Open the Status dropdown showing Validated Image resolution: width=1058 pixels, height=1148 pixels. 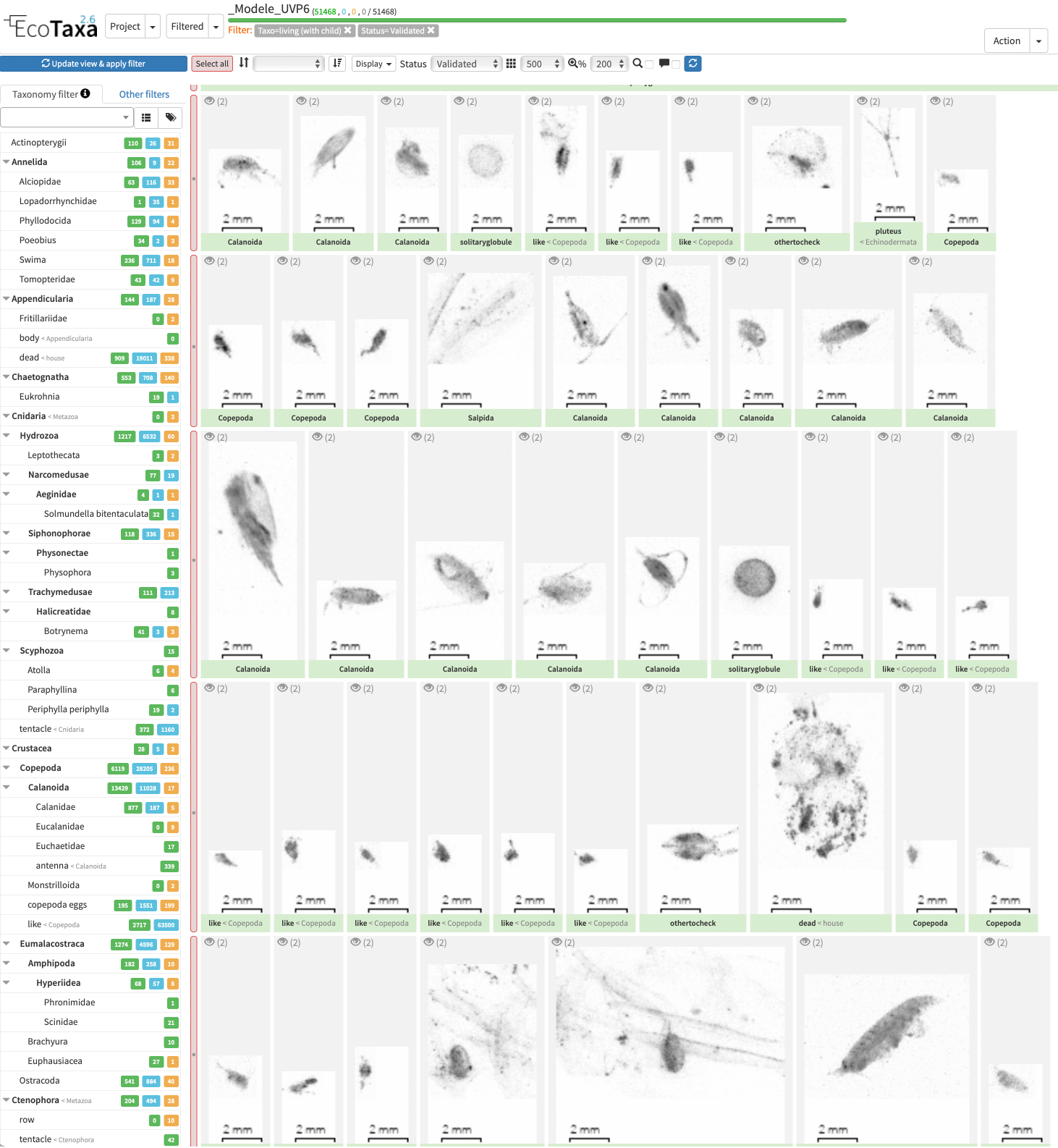(466, 64)
